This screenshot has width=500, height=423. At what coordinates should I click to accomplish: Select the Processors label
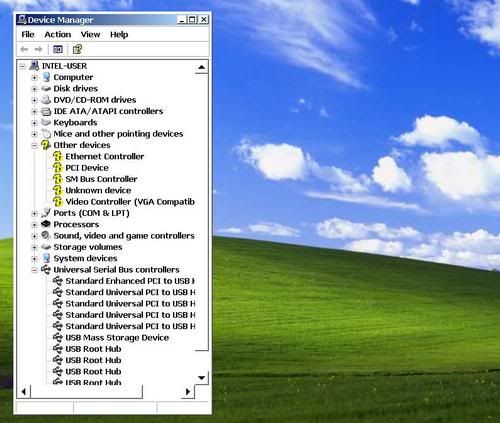click(x=76, y=224)
